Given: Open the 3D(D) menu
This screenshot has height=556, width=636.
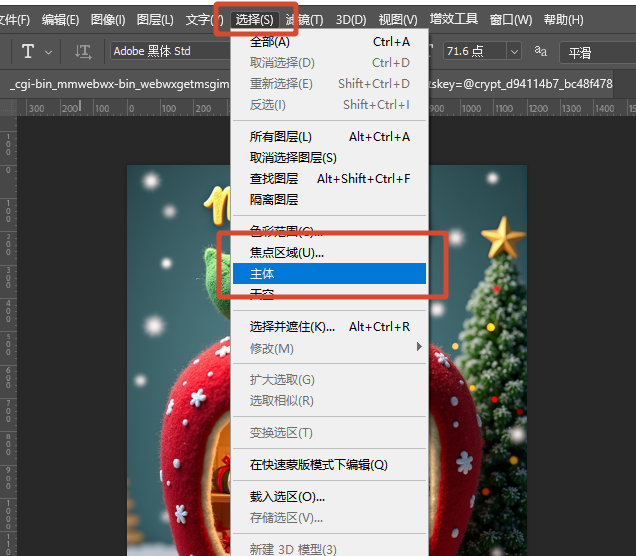Looking at the screenshot, I should pyautogui.click(x=351, y=19).
